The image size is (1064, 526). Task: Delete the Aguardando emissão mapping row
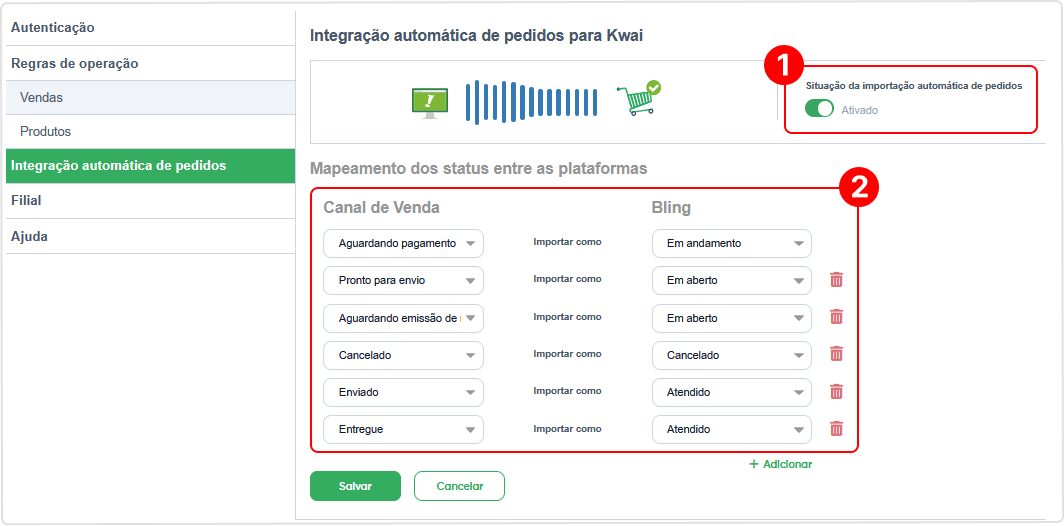click(837, 317)
